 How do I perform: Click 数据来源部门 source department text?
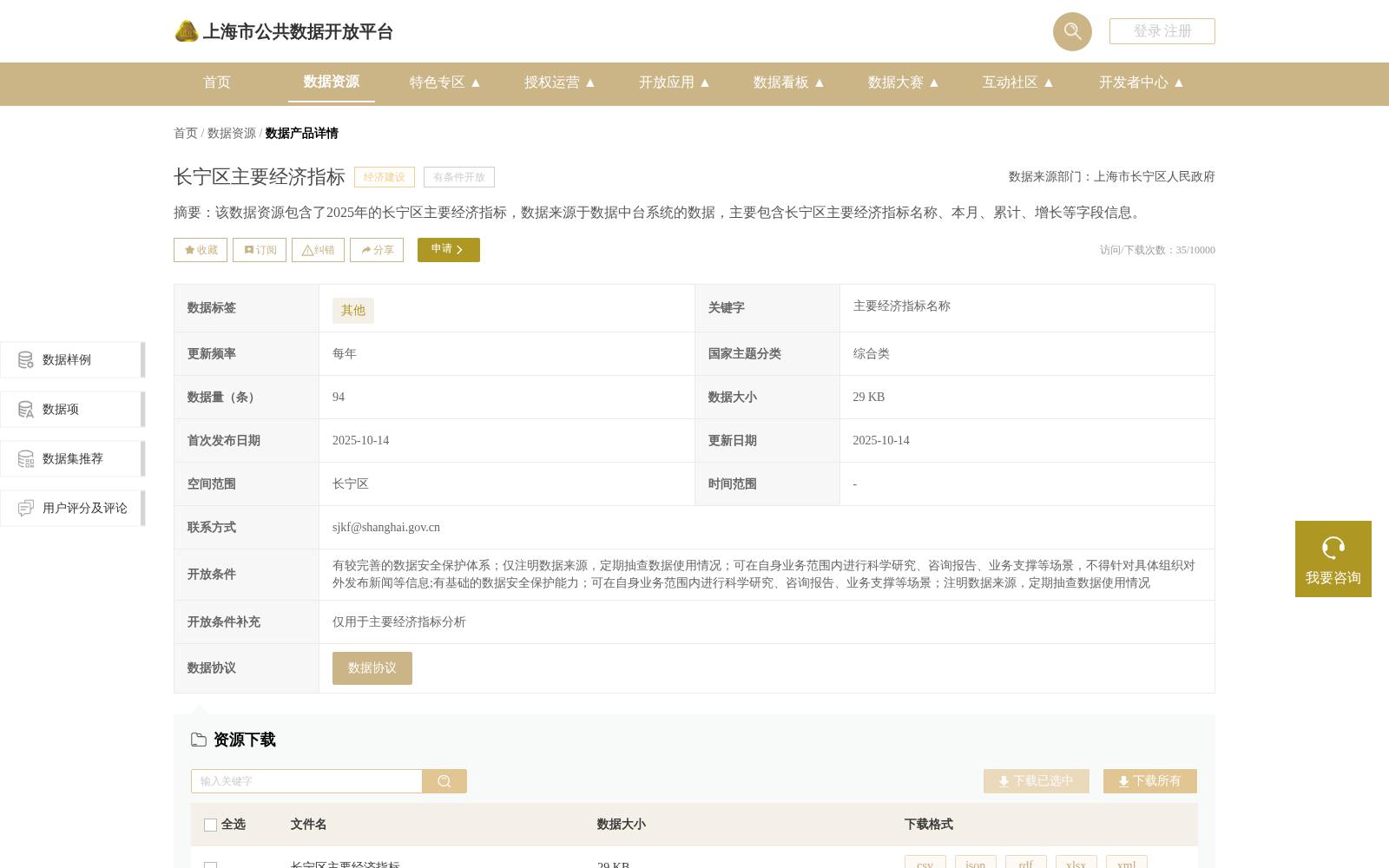[x=1112, y=177]
